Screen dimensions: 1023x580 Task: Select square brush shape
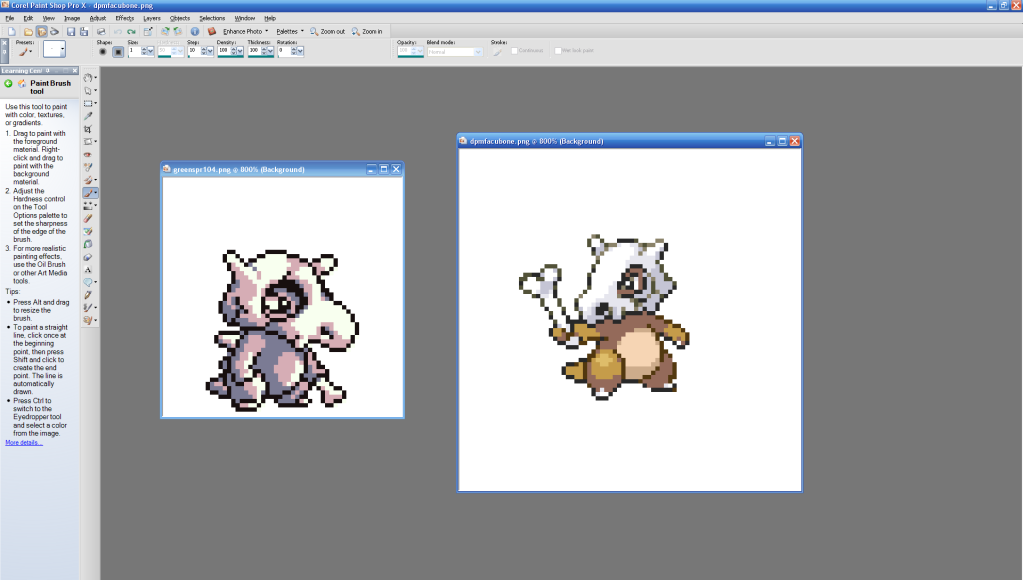click(118, 52)
